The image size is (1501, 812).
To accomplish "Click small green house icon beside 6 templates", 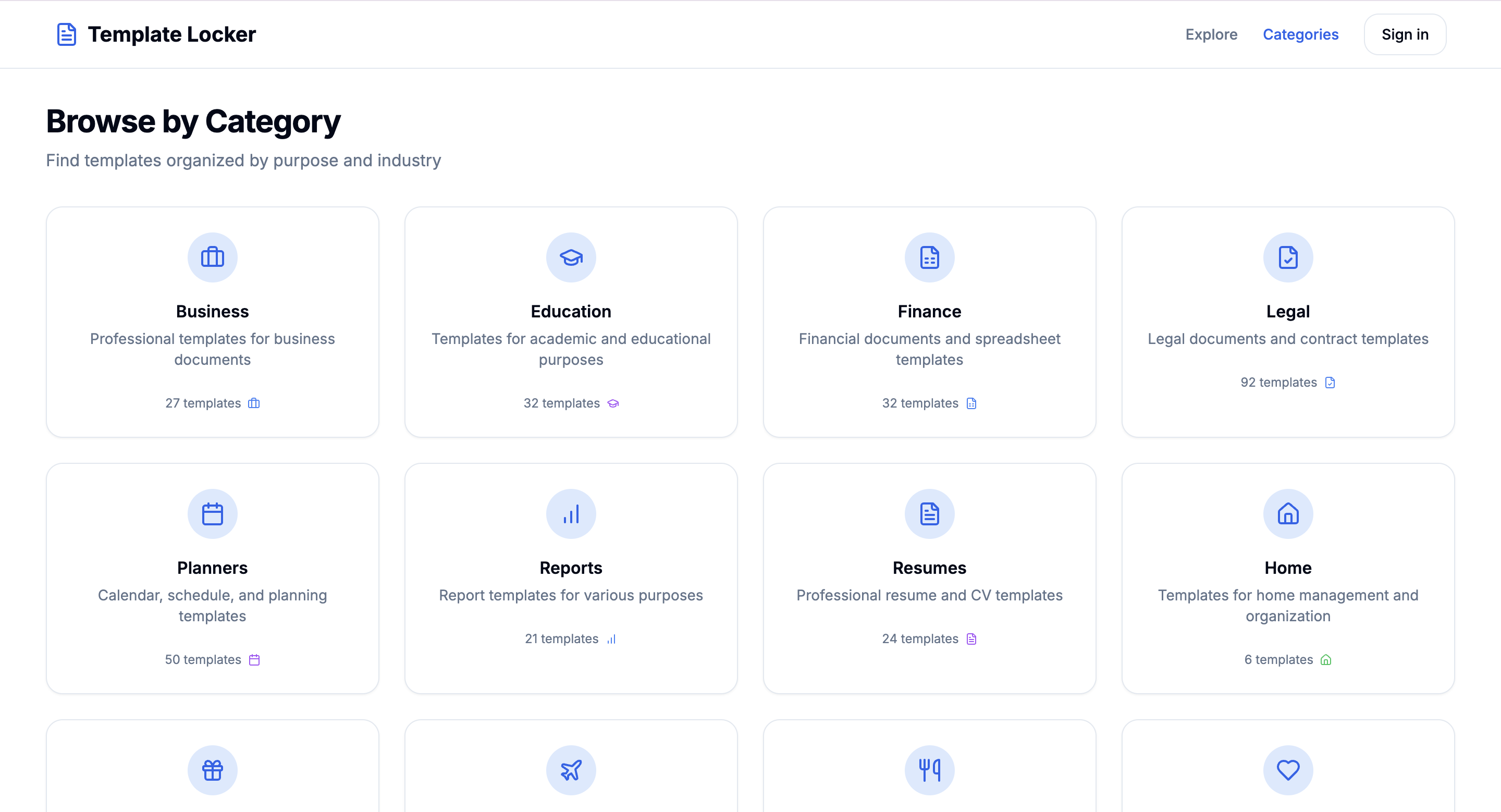I will click(1326, 659).
